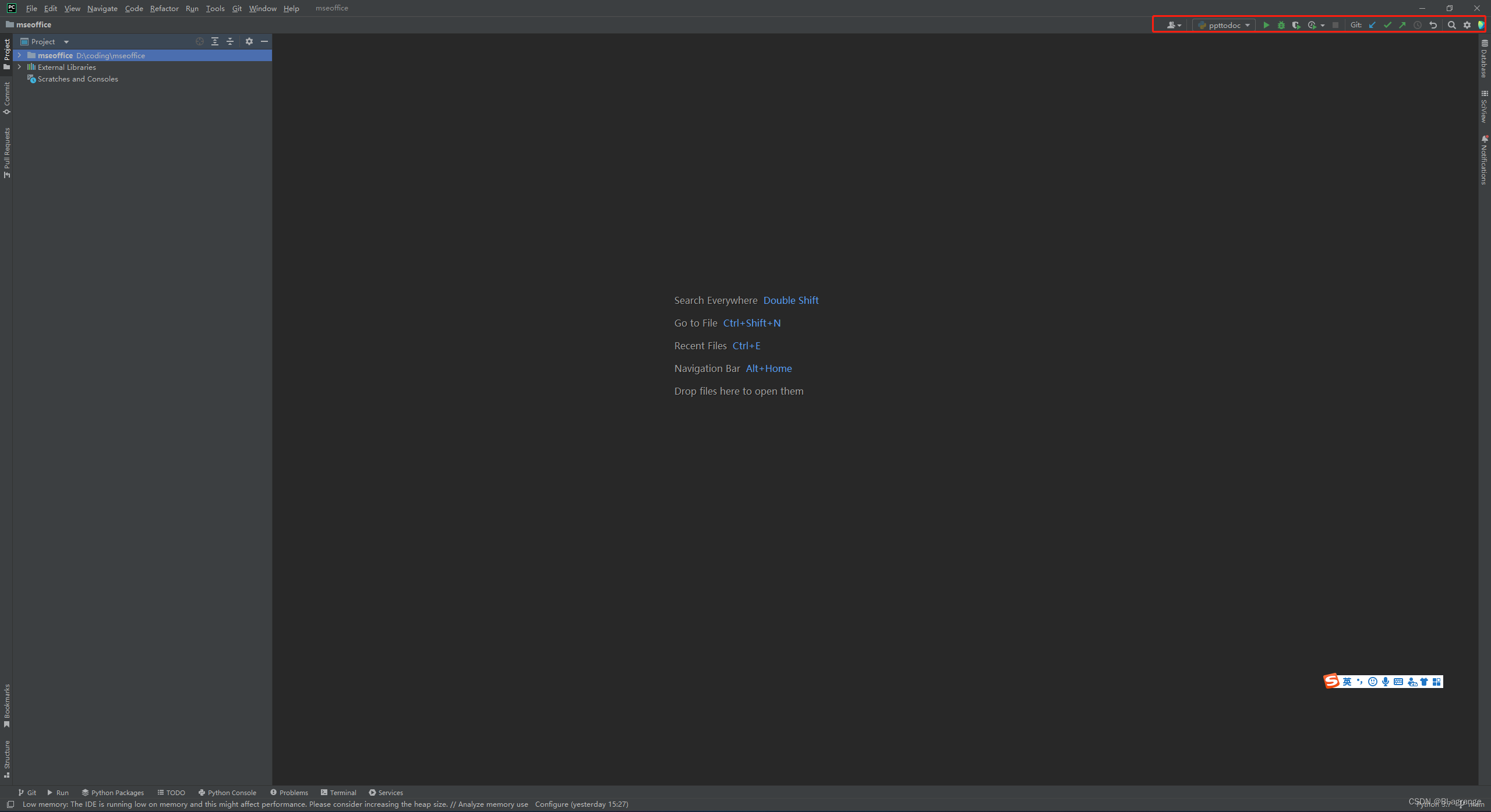Run the pttodoc configuration
1491x812 pixels.
pos(1267,25)
